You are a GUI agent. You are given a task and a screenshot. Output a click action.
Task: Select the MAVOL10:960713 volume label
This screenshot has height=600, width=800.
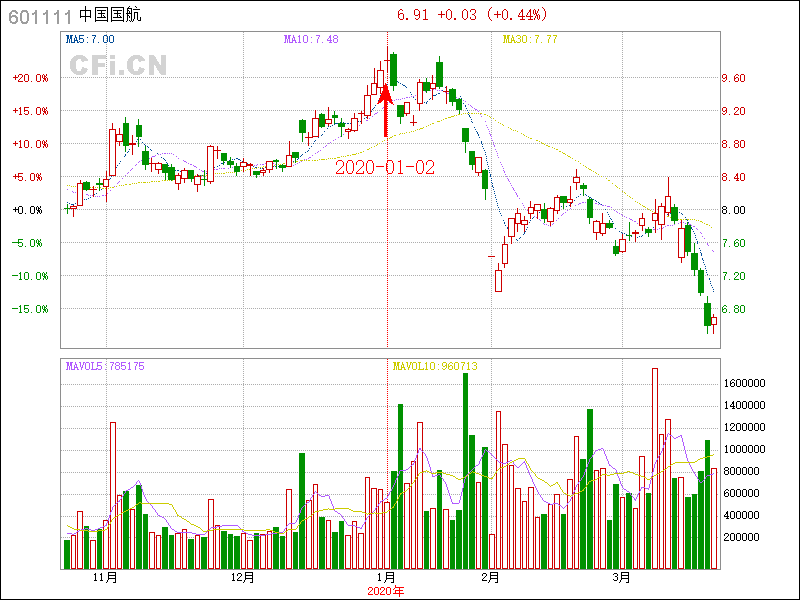435,366
